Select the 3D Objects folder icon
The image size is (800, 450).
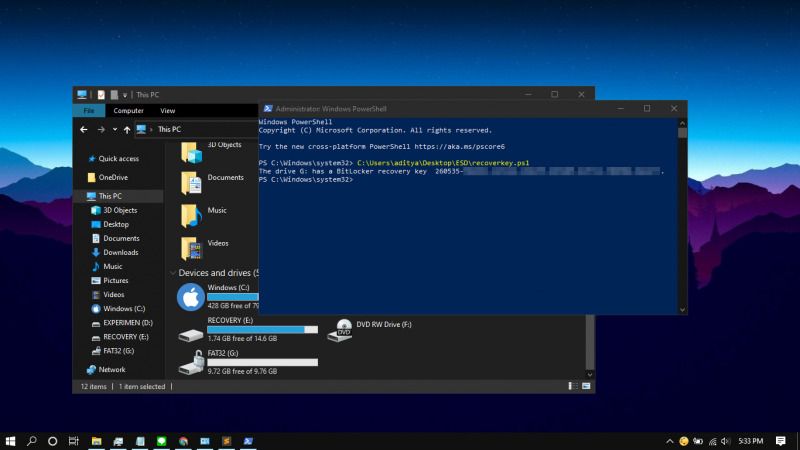click(192, 152)
